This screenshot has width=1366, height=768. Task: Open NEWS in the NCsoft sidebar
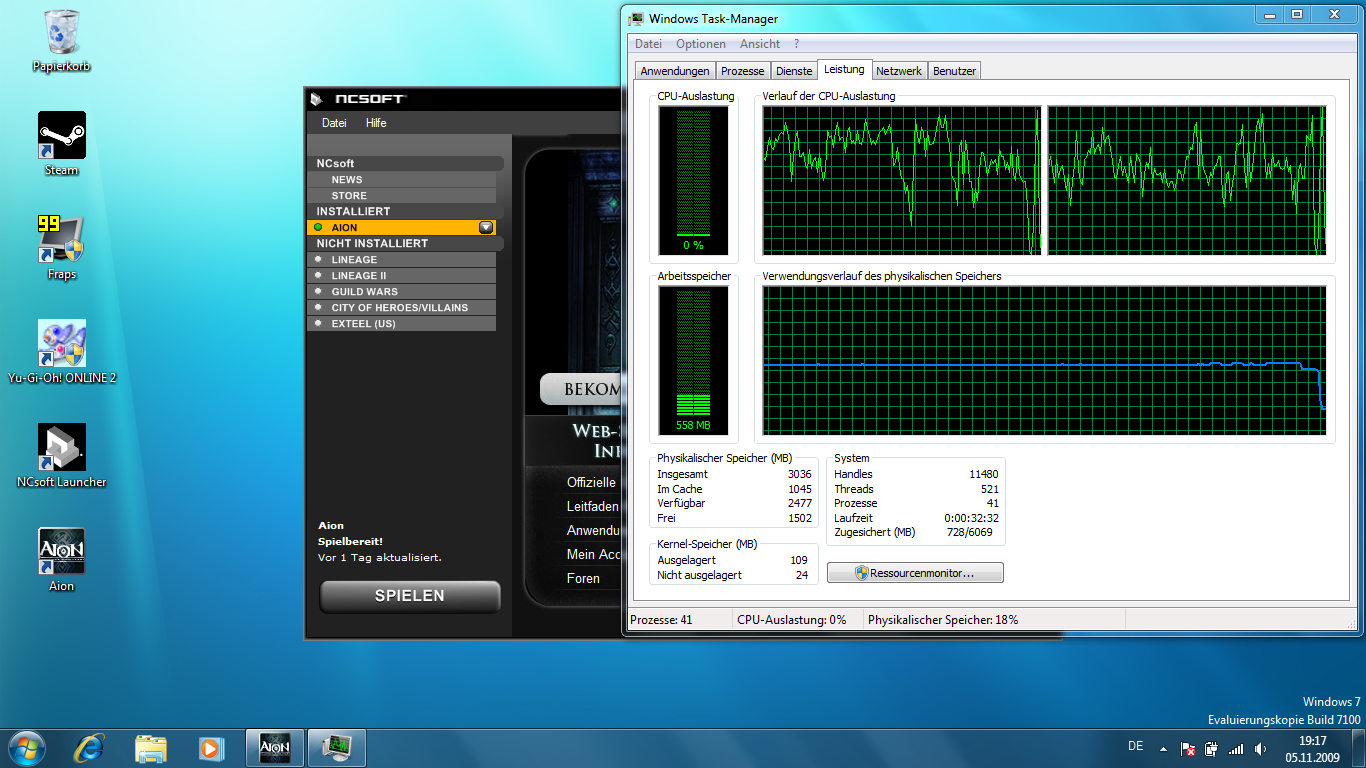point(402,180)
